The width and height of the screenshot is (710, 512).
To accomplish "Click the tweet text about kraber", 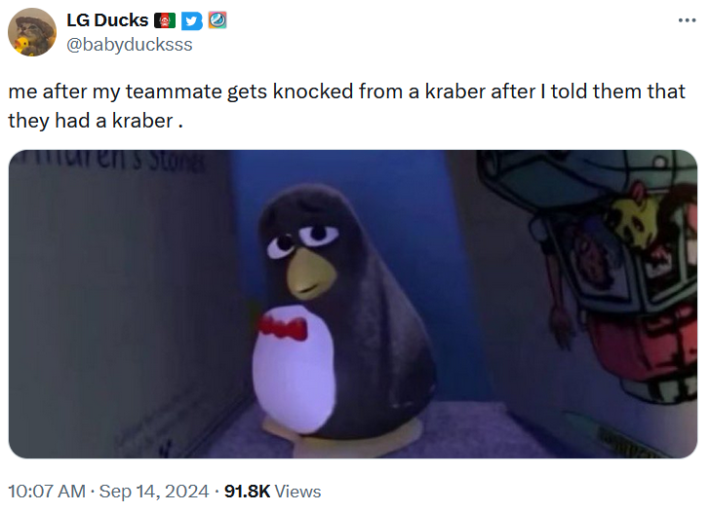I will click(x=347, y=106).
